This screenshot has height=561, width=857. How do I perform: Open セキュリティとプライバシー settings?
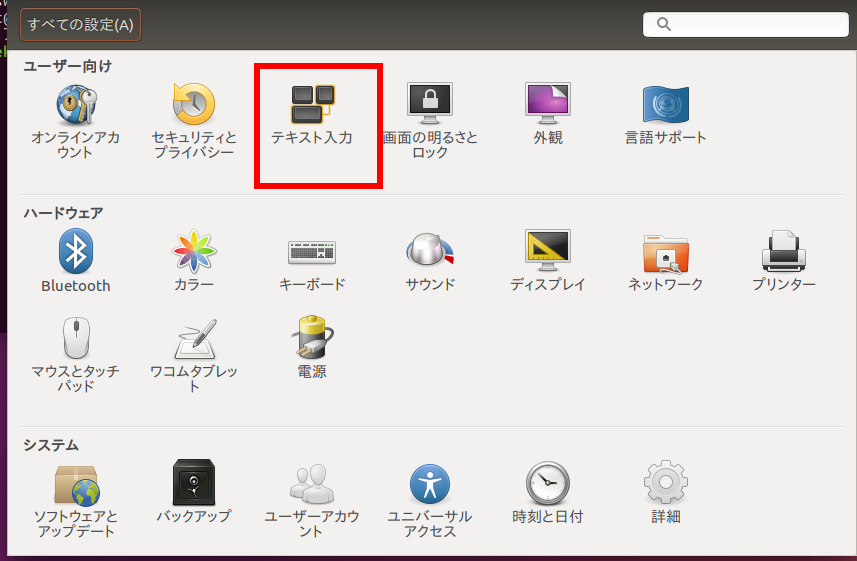193,121
